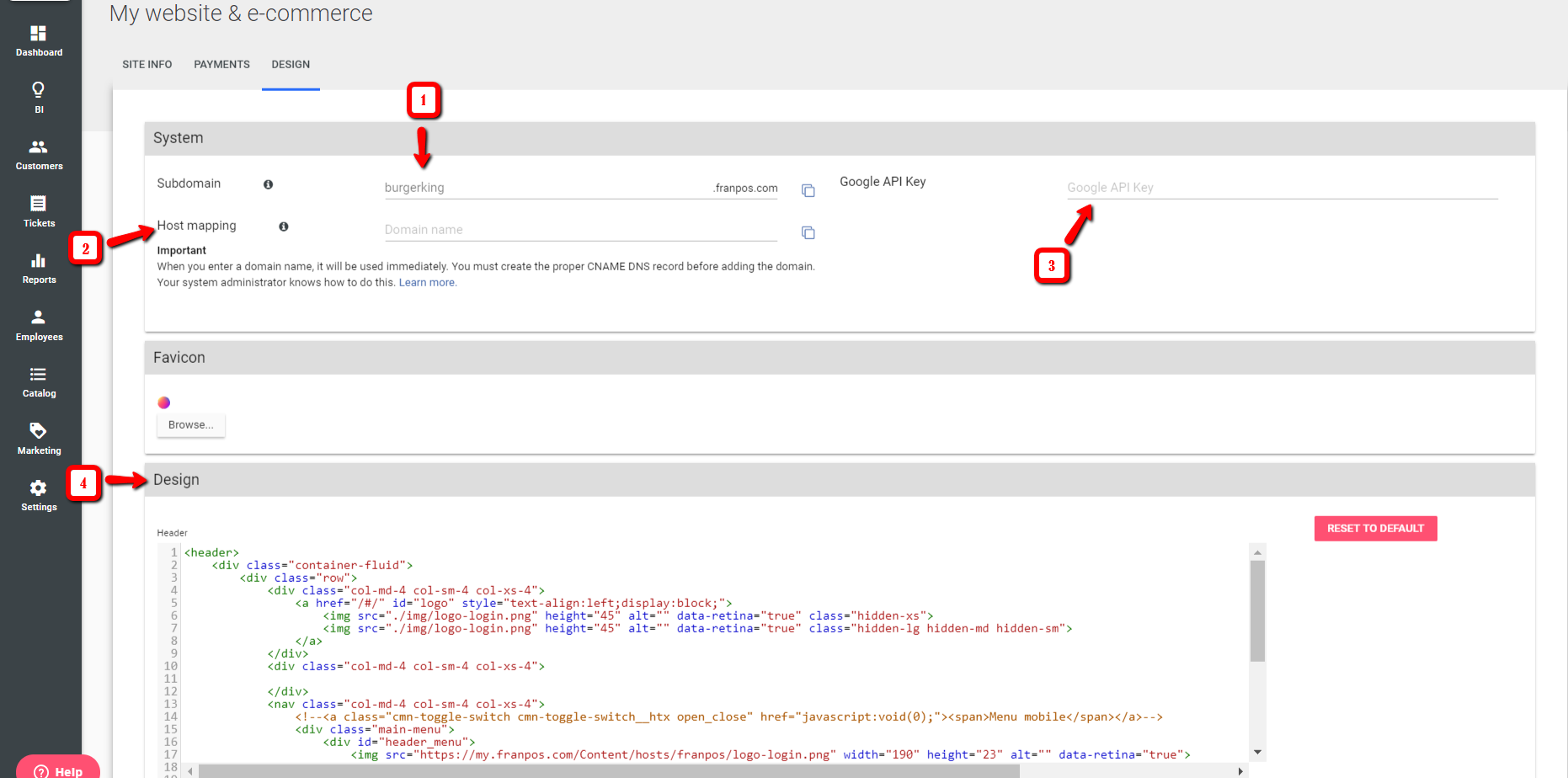Copy the subdomain address
Viewport: 1568px width, 778px height.
coord(808,190)
